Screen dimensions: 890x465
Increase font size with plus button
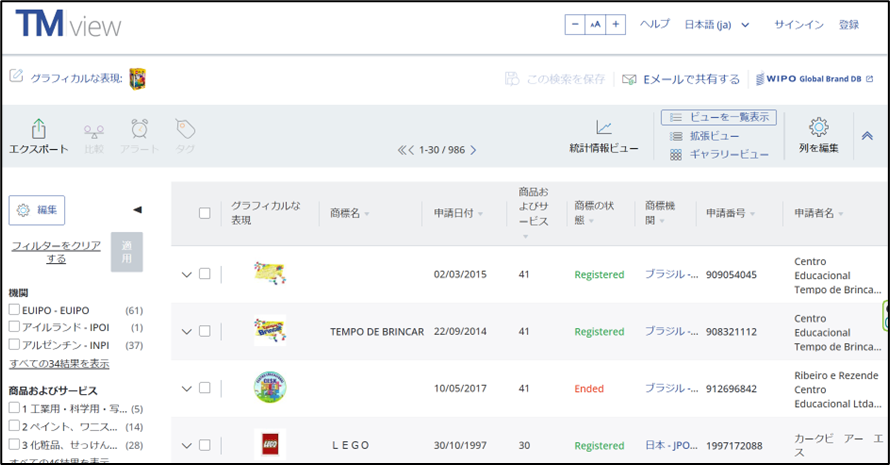(615, 24)
